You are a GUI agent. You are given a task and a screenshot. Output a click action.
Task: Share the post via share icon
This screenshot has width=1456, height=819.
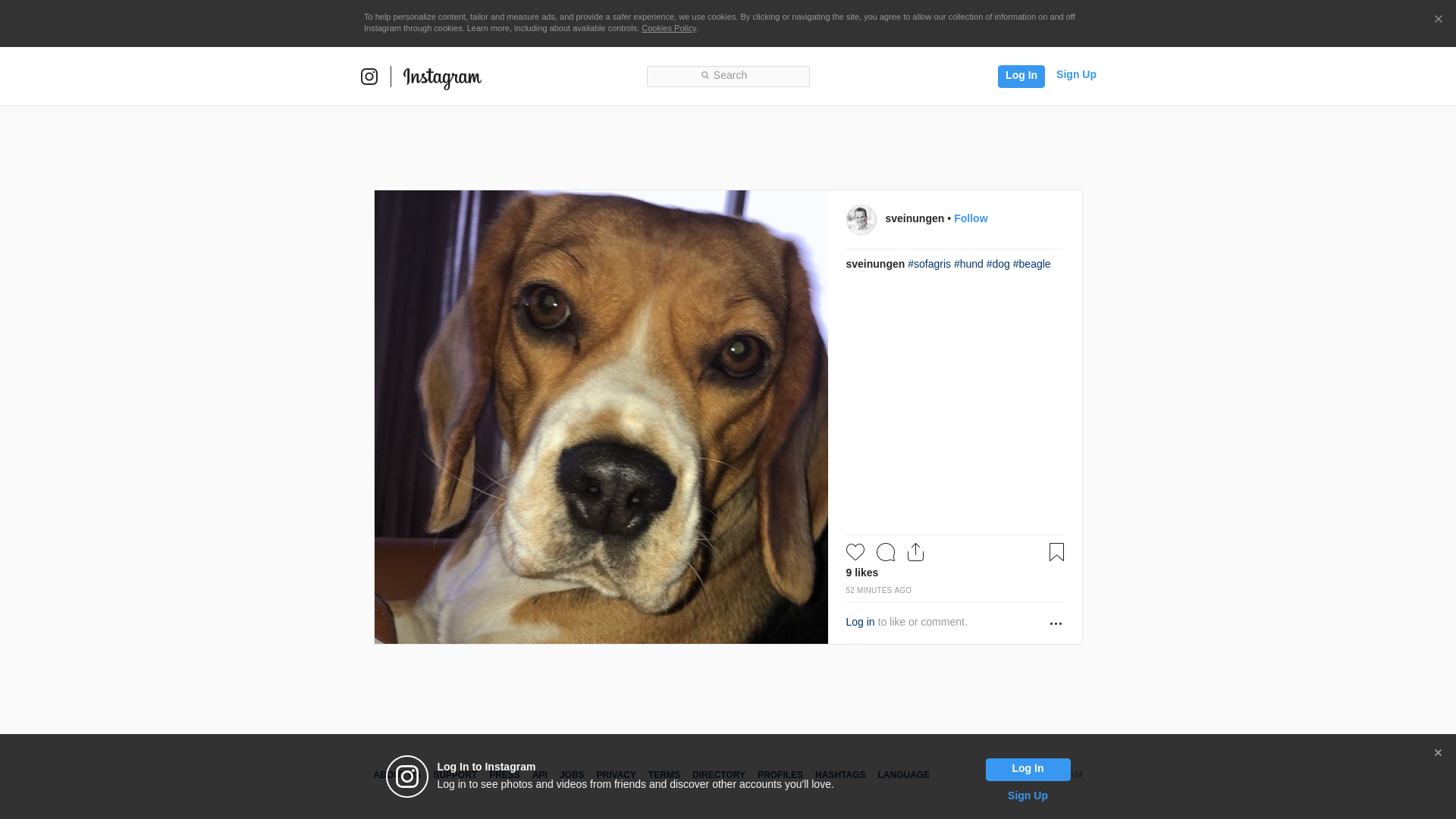[915, 552]
